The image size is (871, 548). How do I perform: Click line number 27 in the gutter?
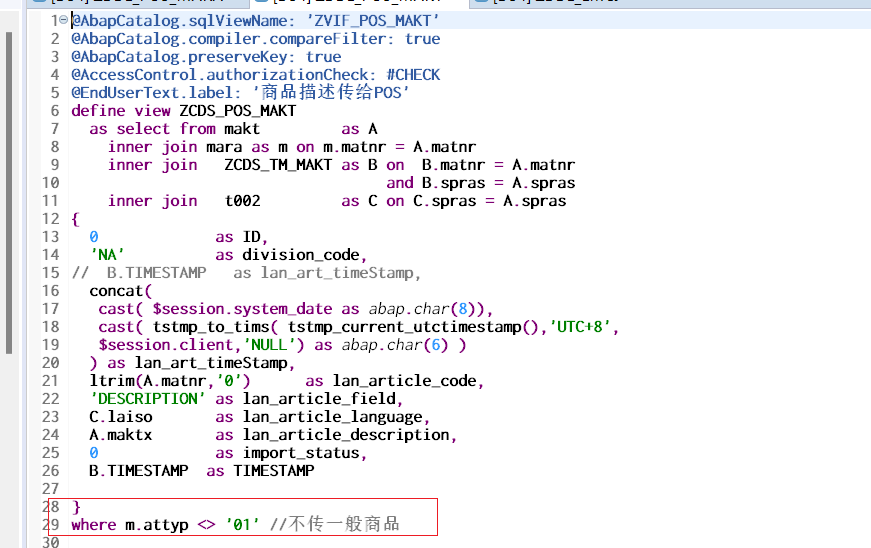point(51,489)
